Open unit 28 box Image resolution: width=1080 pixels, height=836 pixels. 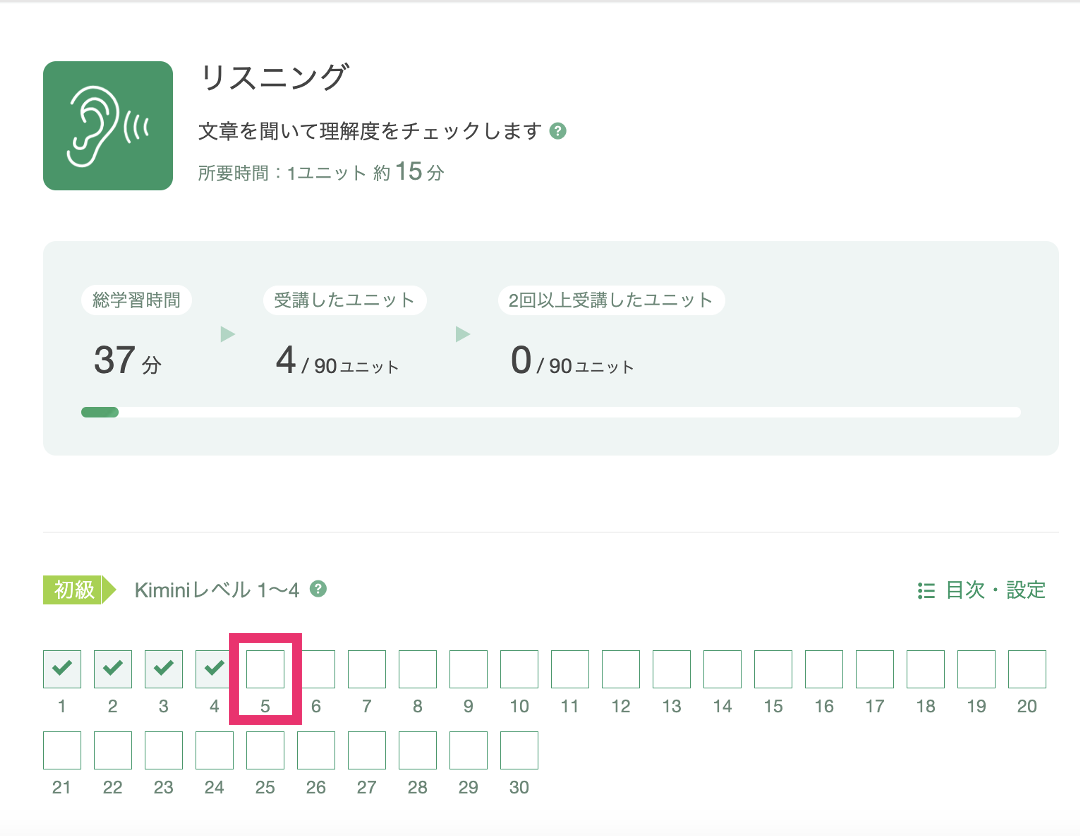click(418, 750)
